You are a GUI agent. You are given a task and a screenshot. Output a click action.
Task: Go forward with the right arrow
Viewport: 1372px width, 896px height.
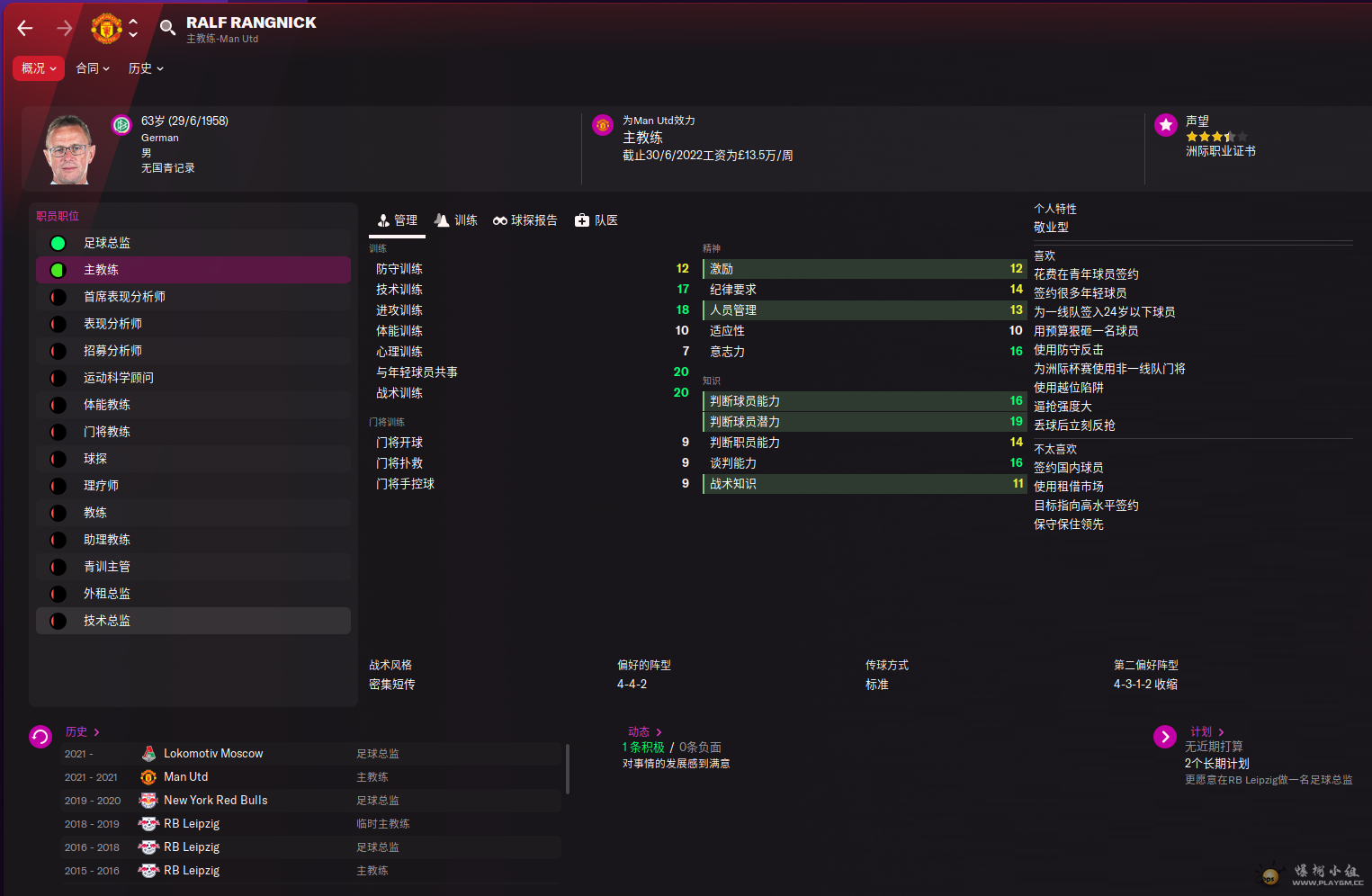pos(64,29)
